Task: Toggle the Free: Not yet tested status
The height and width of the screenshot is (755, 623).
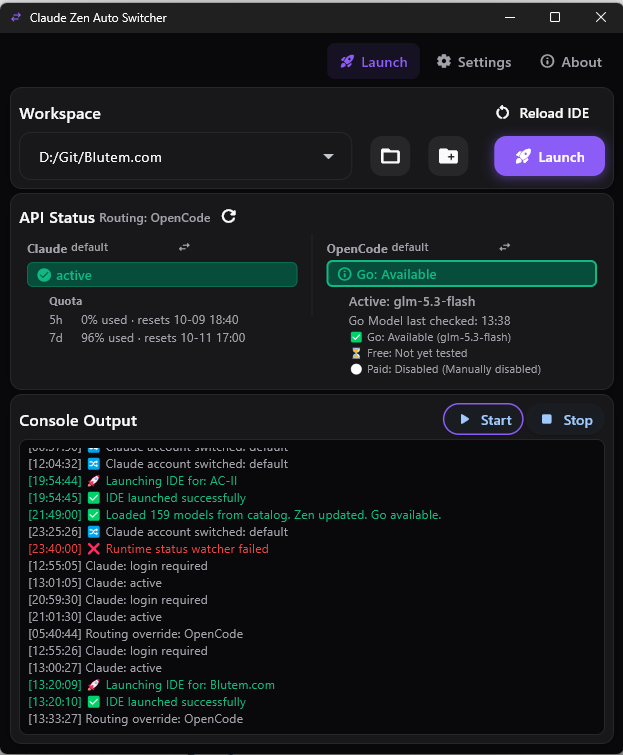Action: (356, 353)
